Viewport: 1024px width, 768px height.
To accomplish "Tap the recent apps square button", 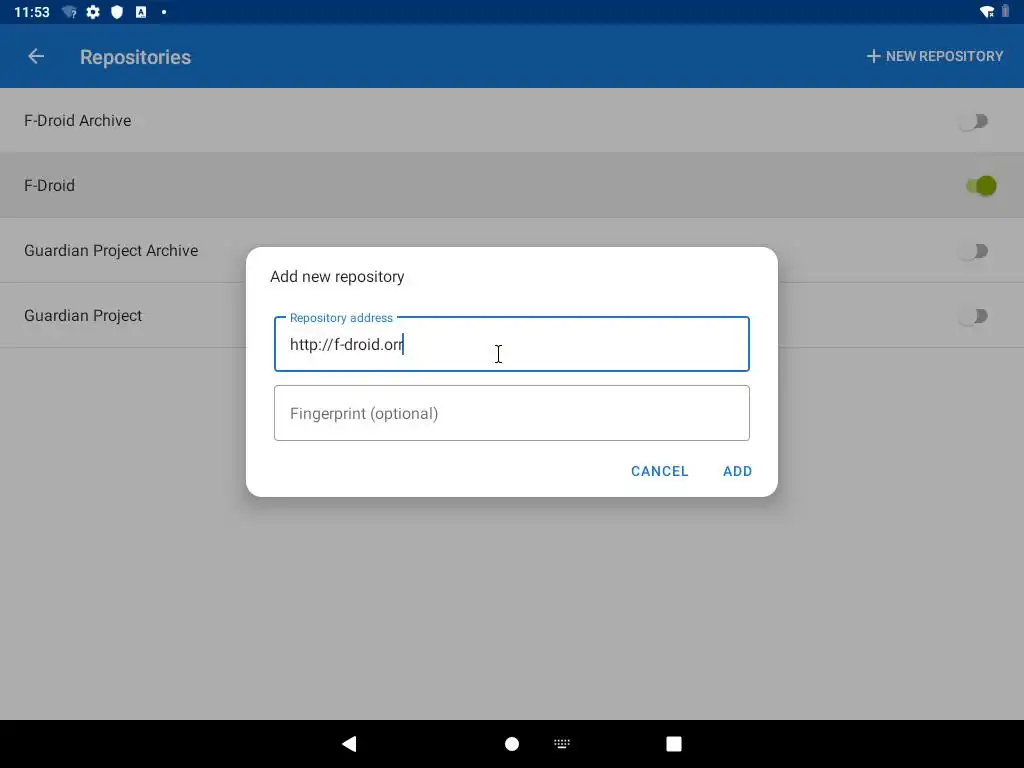I will pyautogui.click(x=674, y=744).
